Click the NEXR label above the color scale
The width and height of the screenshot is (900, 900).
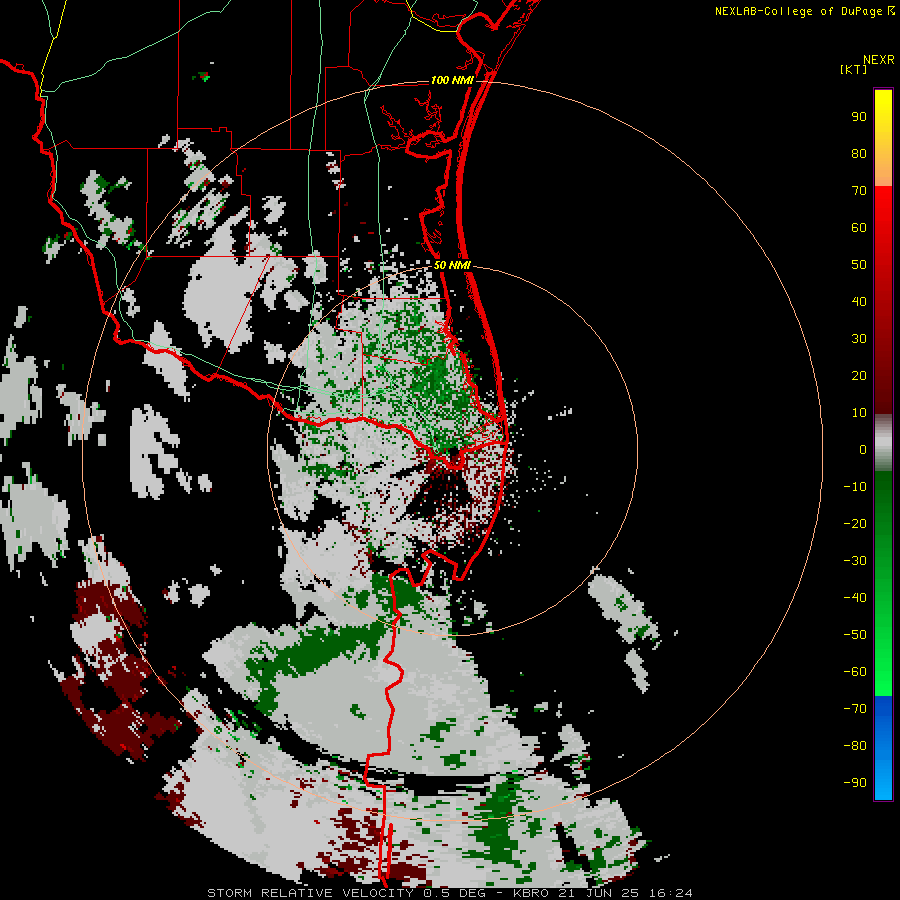tap(878, 60)
